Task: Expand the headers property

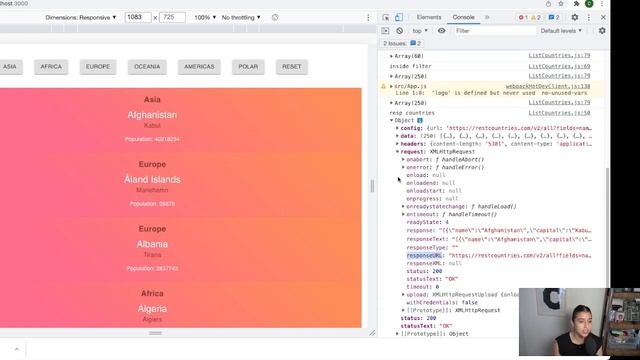Action: pyautogui.click(x=398, y=144)
